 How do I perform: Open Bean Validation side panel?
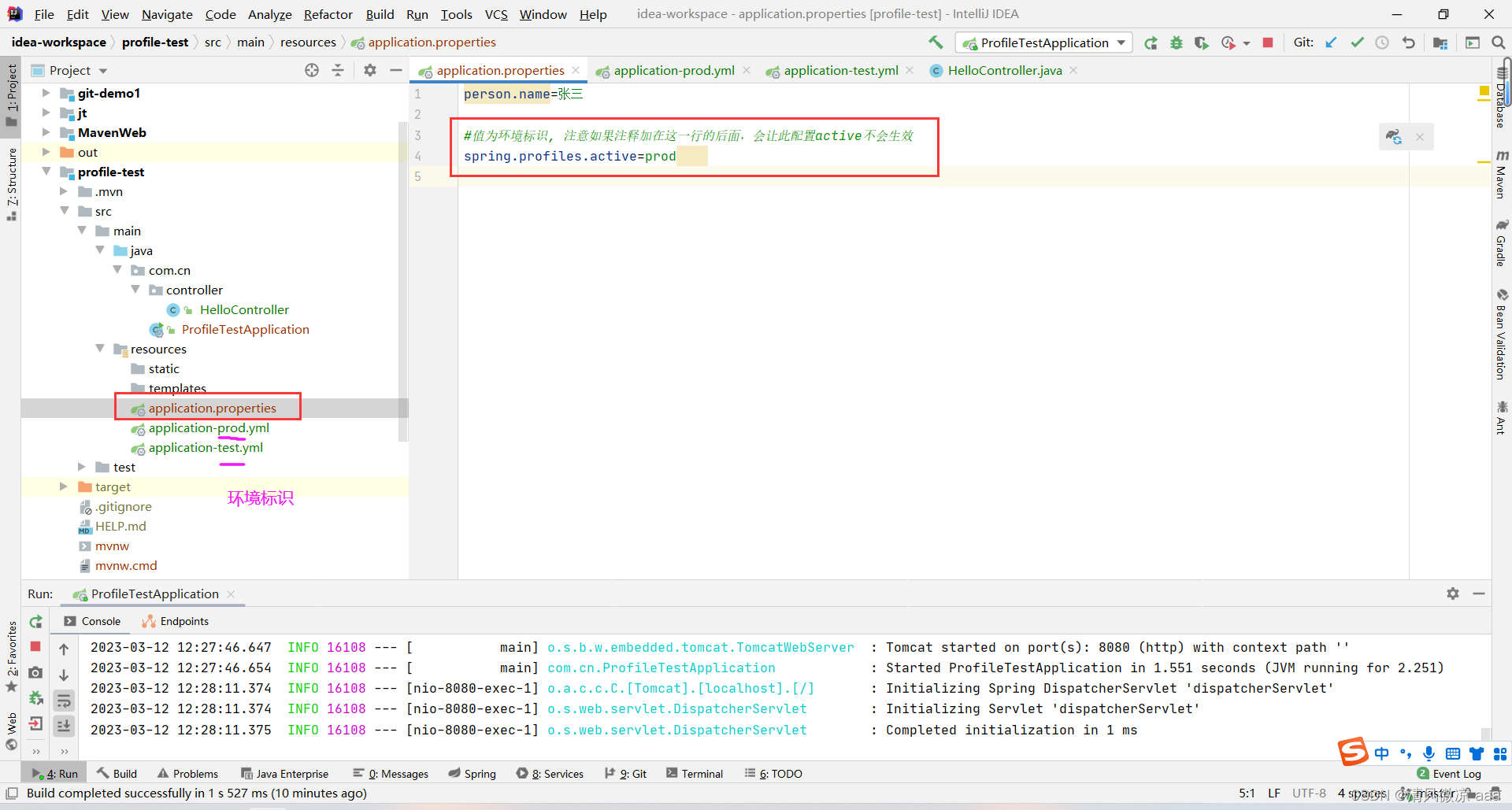click(x=1502, y=336)
